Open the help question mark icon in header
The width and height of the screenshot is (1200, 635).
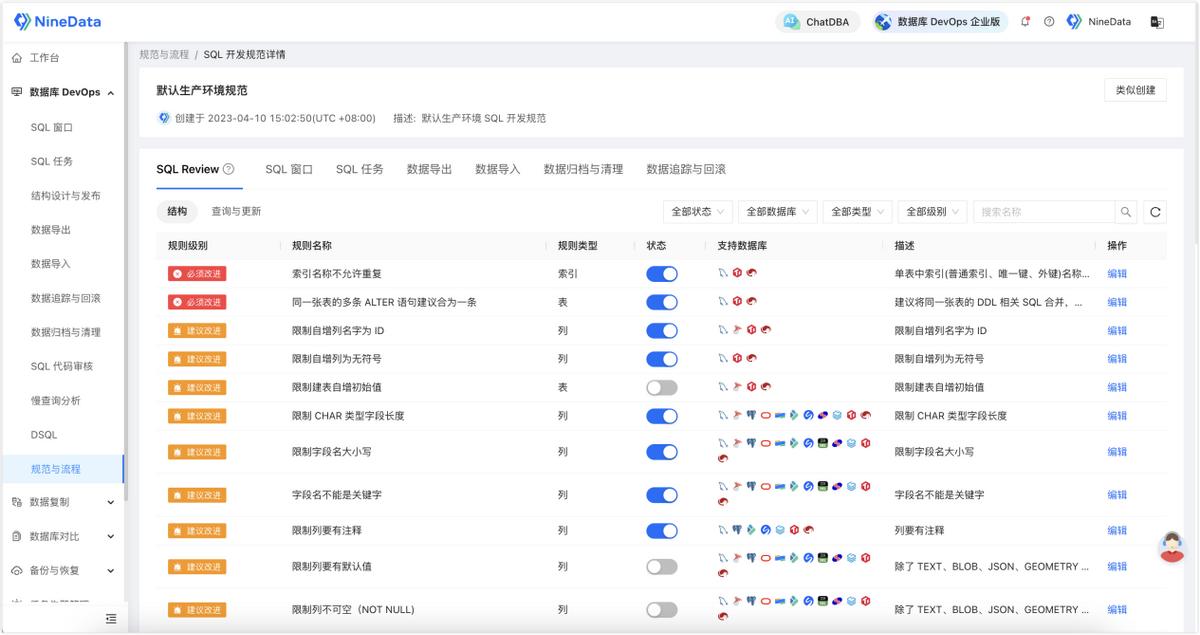pos(1049,22)
